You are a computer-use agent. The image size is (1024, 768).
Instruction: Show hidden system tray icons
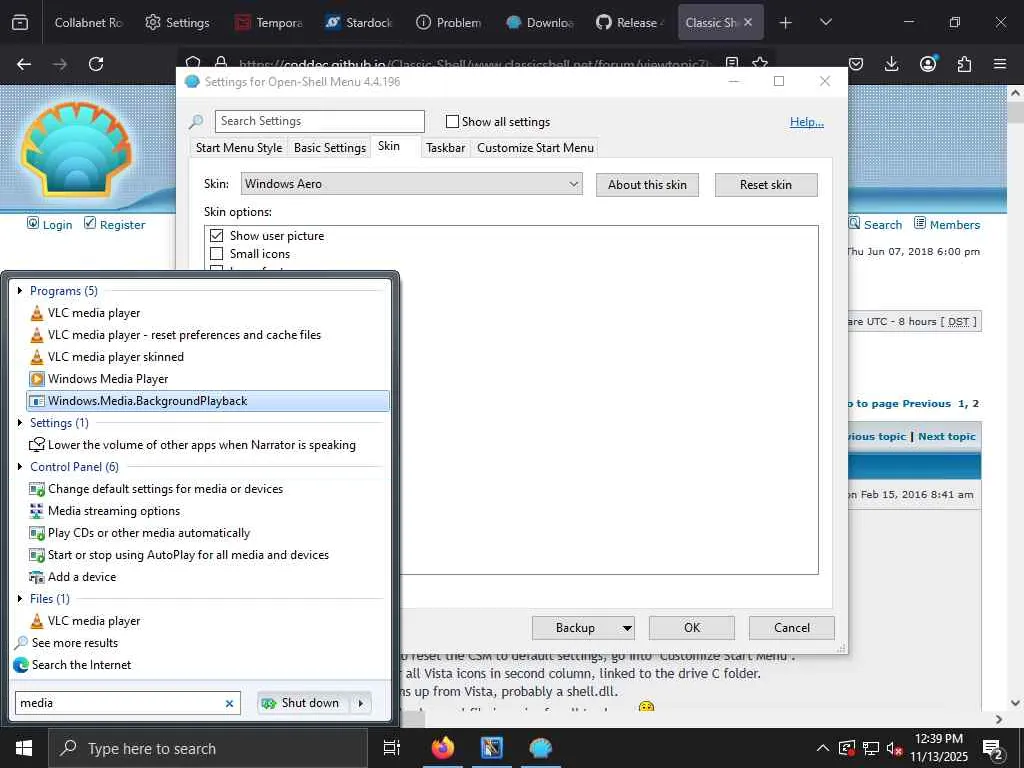823,748
